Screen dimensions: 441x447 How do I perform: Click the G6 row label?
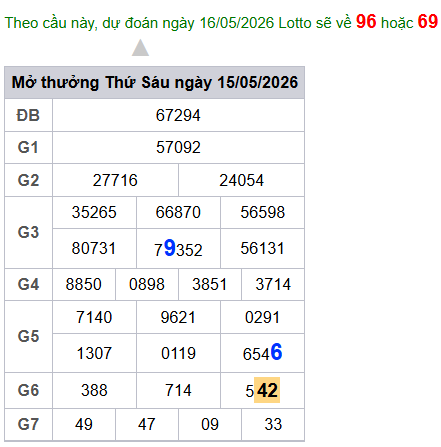click(x=28, y=390)
